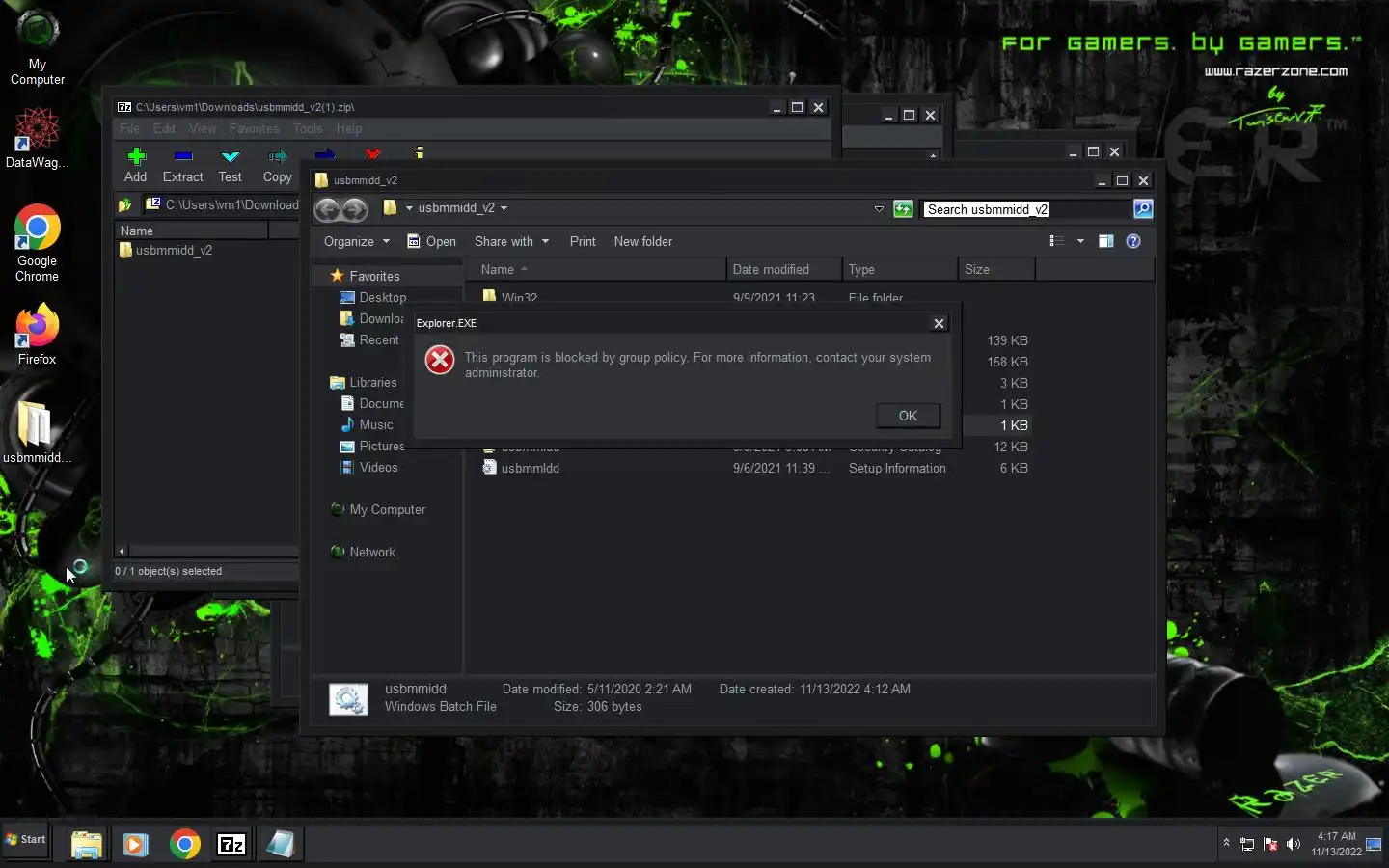This screenshot has height=868, width=1389.
Task: Click the Explorer back navigation button
Action: pos(328,209)
